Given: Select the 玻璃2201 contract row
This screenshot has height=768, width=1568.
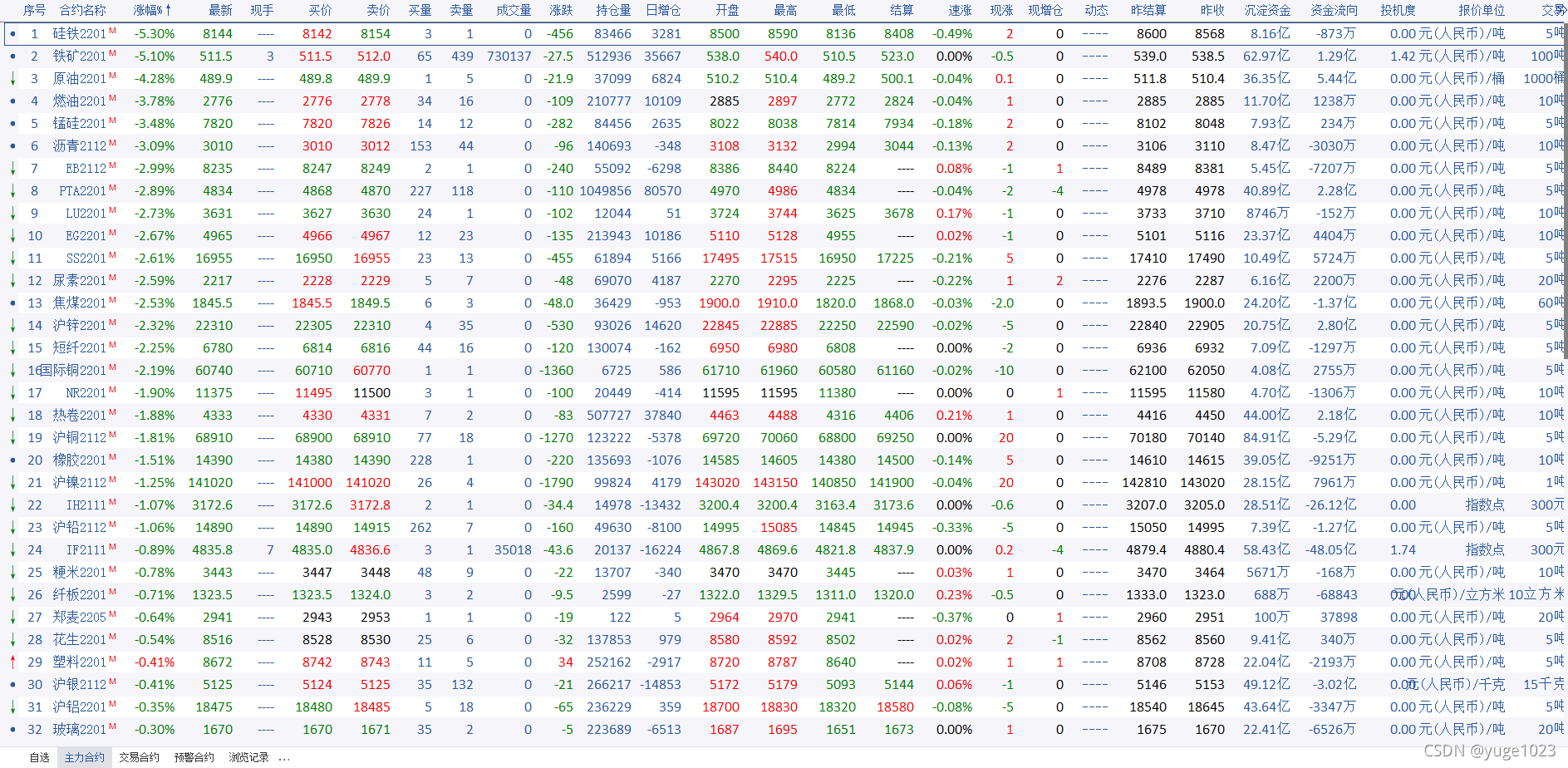Looking at the screenshot, I should 784,730.
